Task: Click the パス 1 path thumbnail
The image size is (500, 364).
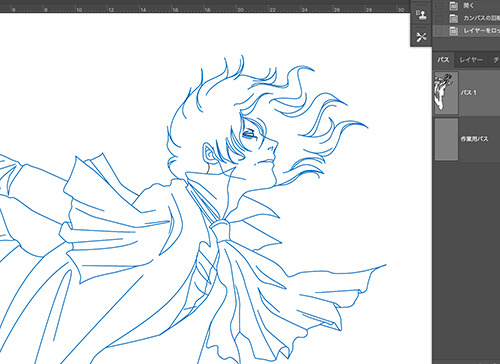Action: (x=446, y=93)
